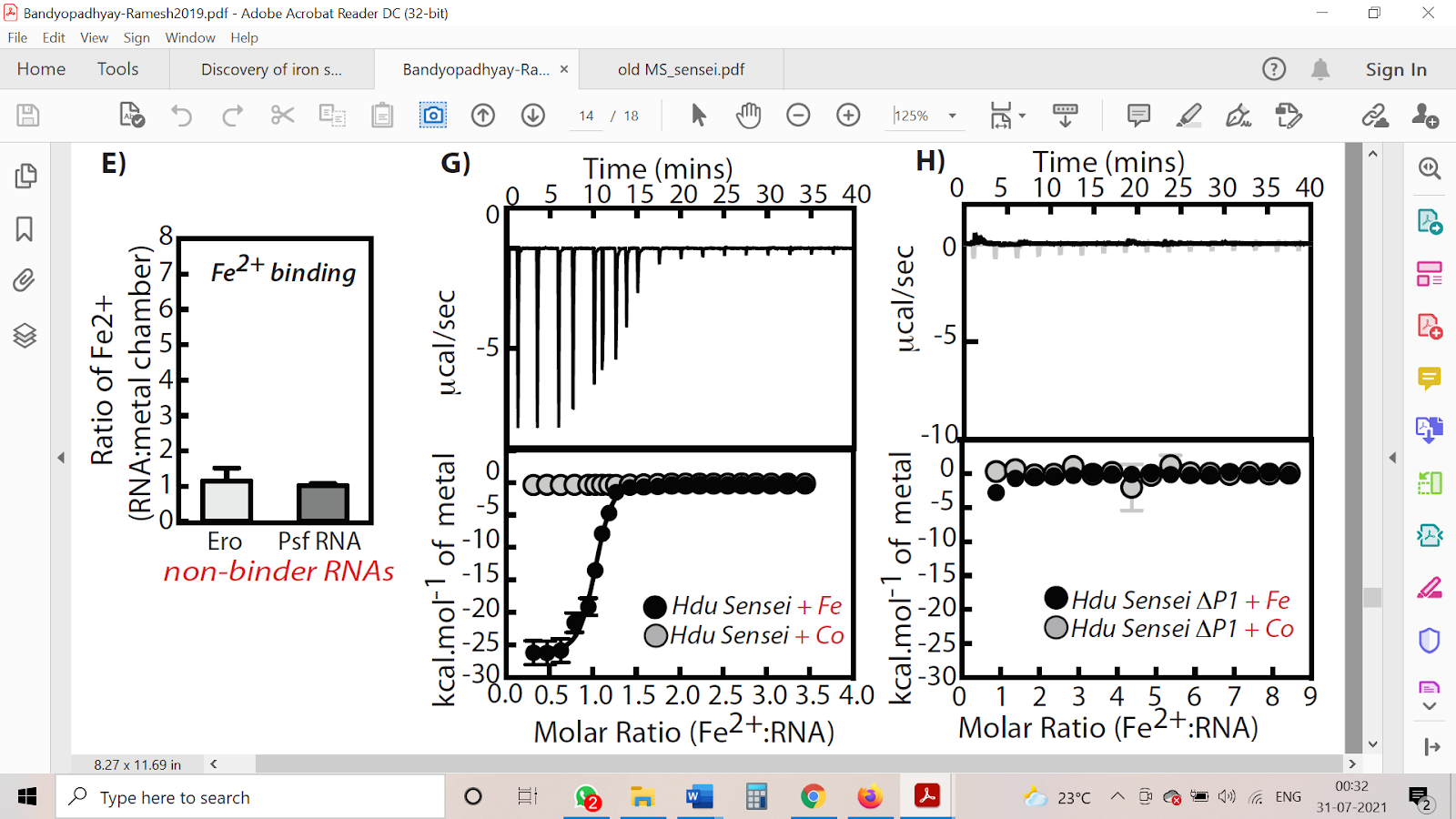The width and height of the screenshot is (1456, 819).
Task: Expand fit page options dropdown
Action: [1022, 116]
